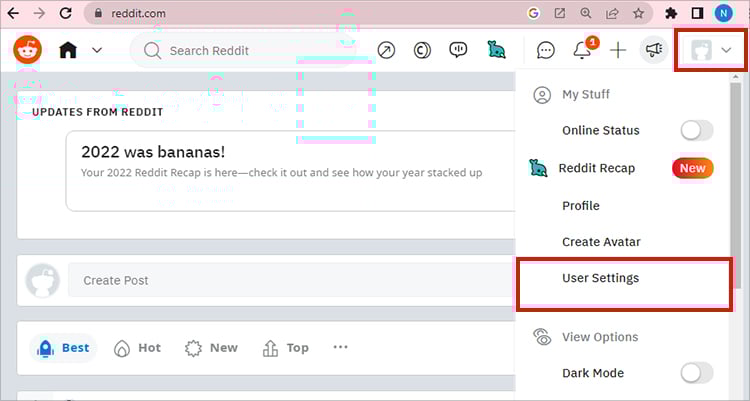
Task: Sort feed by Hot
Action: [138, 348]
